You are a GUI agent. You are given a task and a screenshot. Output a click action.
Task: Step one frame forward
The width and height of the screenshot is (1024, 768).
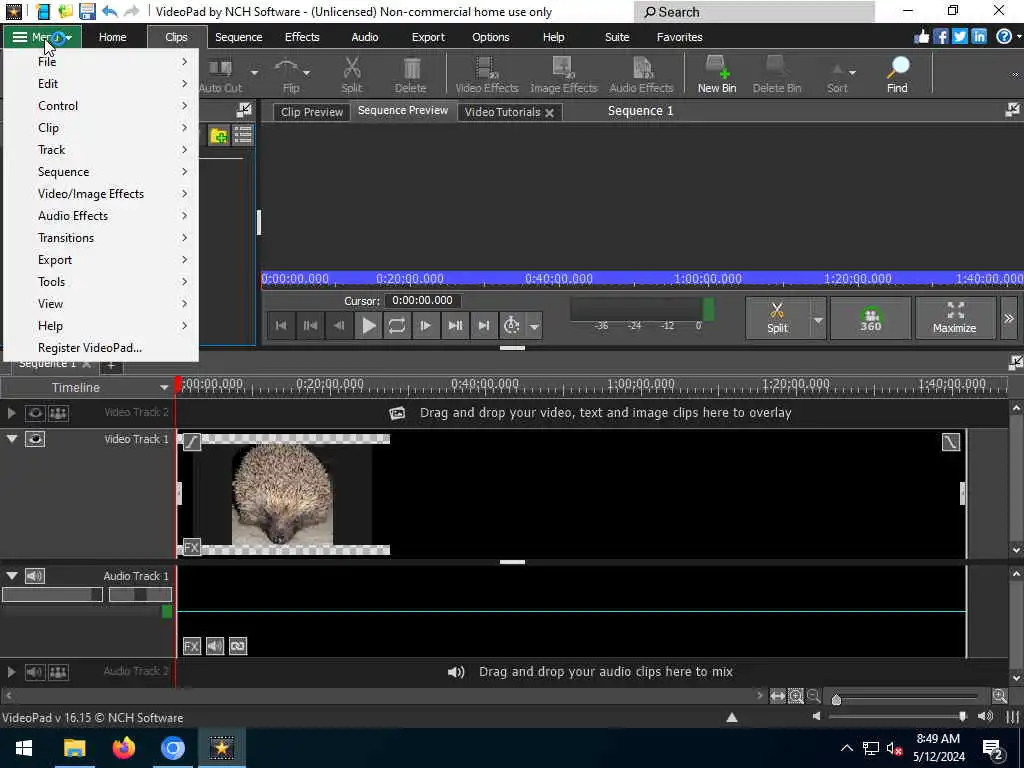425,325
